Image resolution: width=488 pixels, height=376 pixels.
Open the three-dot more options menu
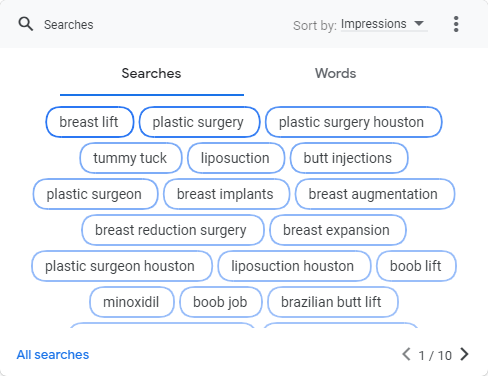[456, 24]
